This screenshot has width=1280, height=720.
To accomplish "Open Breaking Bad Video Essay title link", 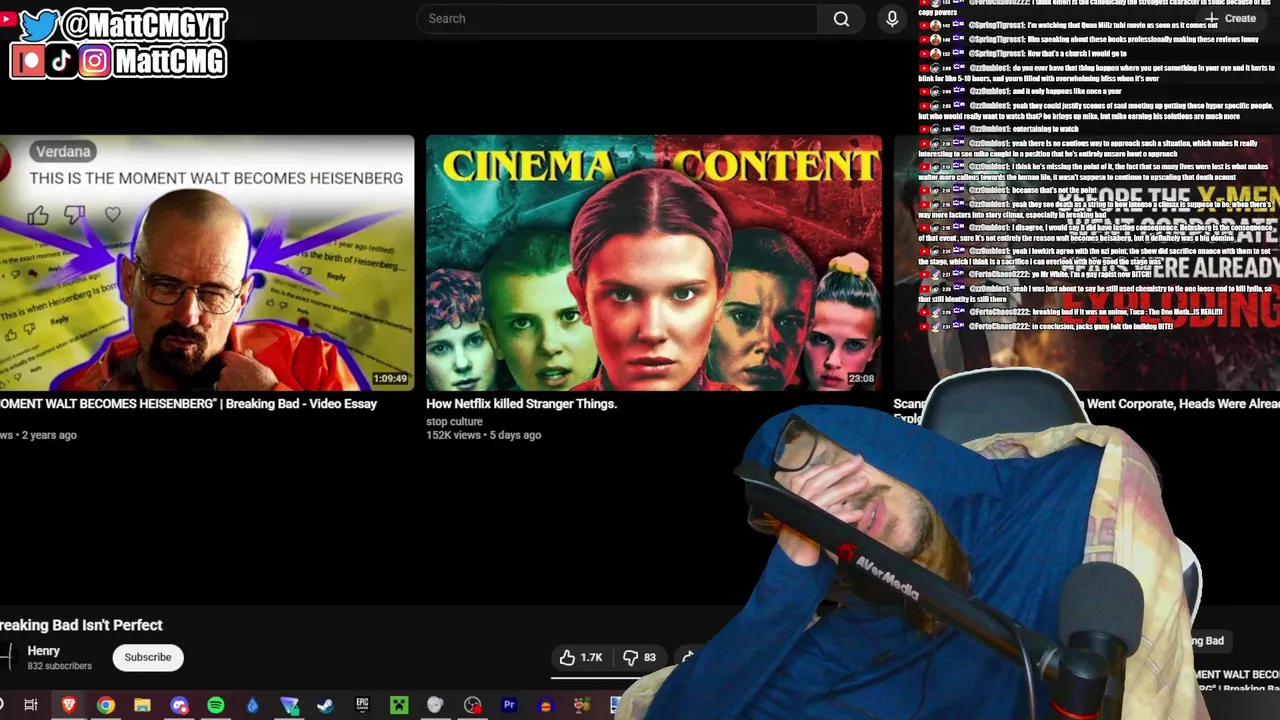I will (x=189, y=404).
